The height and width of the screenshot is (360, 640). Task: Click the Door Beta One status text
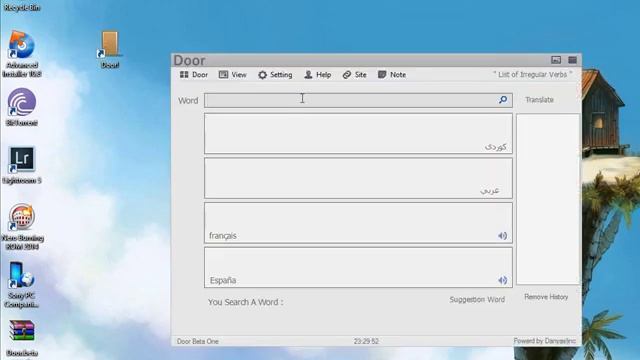coord(198,341)
